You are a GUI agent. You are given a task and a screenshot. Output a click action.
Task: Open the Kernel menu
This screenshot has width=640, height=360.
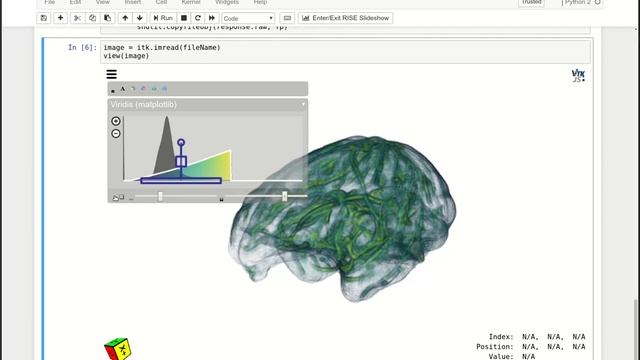click(191, 2)
